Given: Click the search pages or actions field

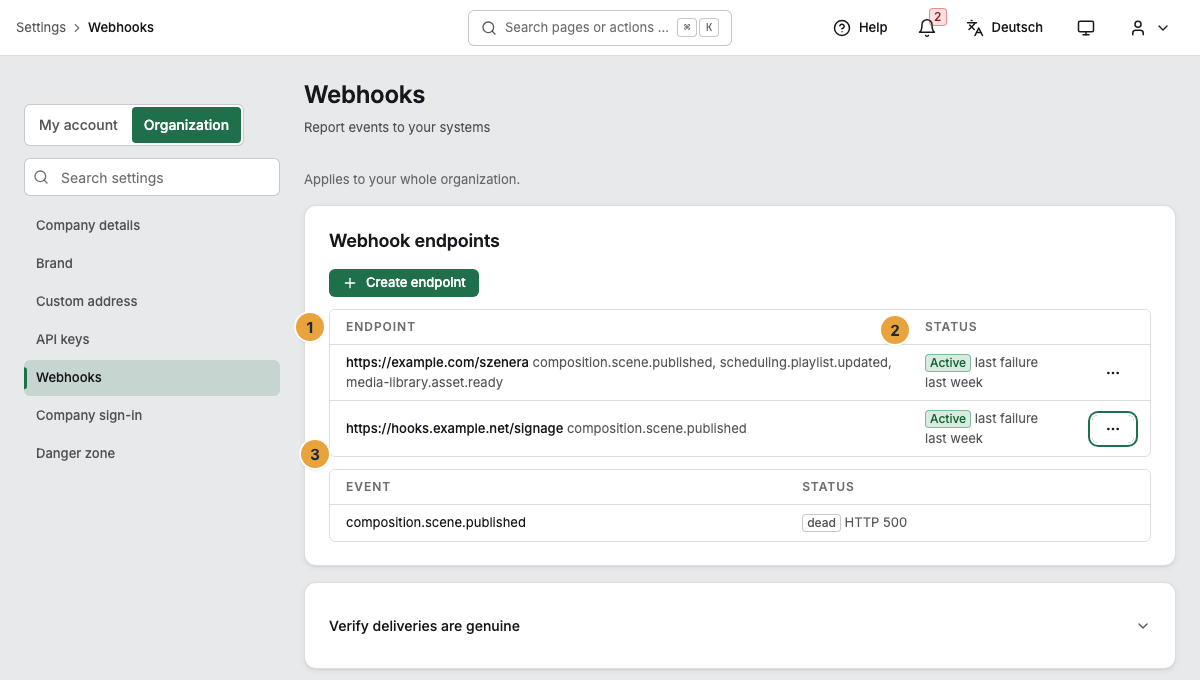Looking at the screenshot, I should click(x=600, y=28).
